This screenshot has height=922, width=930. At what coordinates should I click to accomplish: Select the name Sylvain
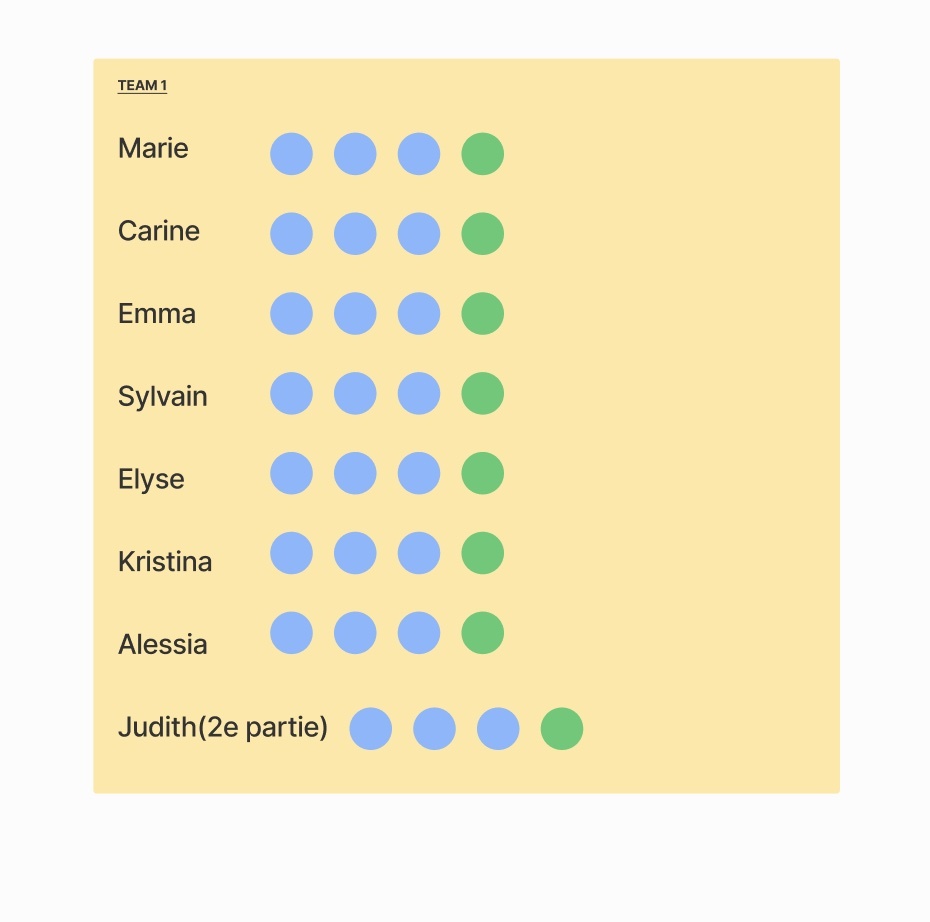pyautogui.click(x=163, y=397)
